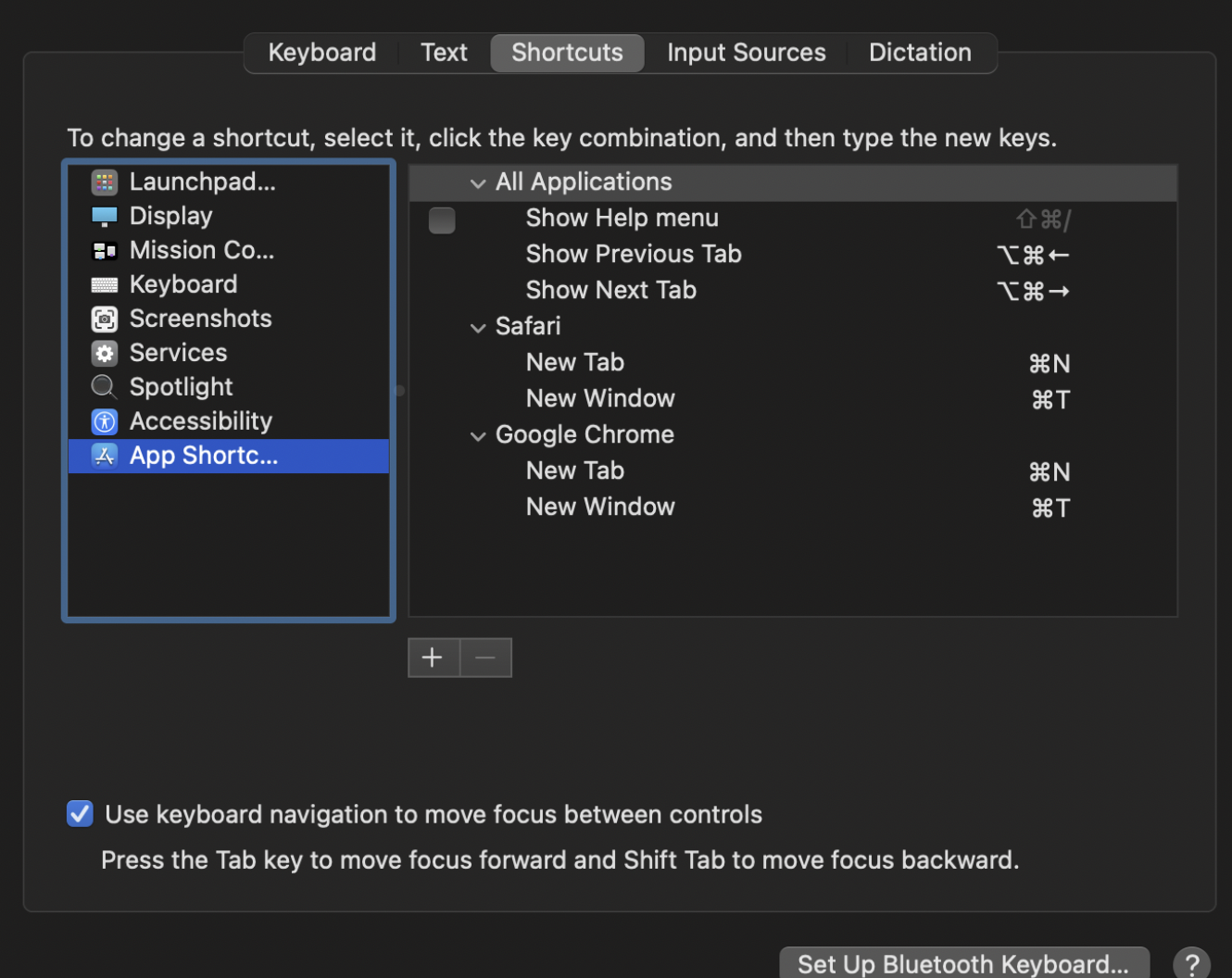Enable the Show Help menu checkbox
The width and height of the screenshot is (1232, 978).
442,220
